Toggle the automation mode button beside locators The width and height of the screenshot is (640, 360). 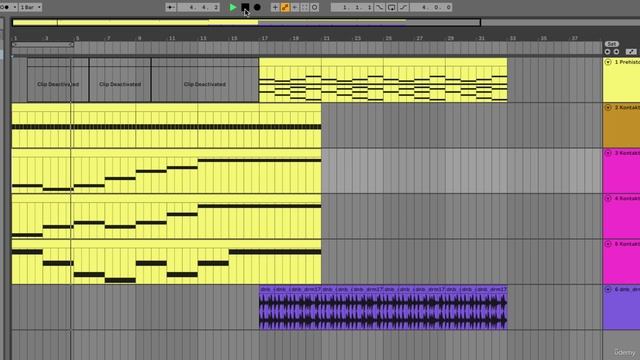tap(631, 52)
